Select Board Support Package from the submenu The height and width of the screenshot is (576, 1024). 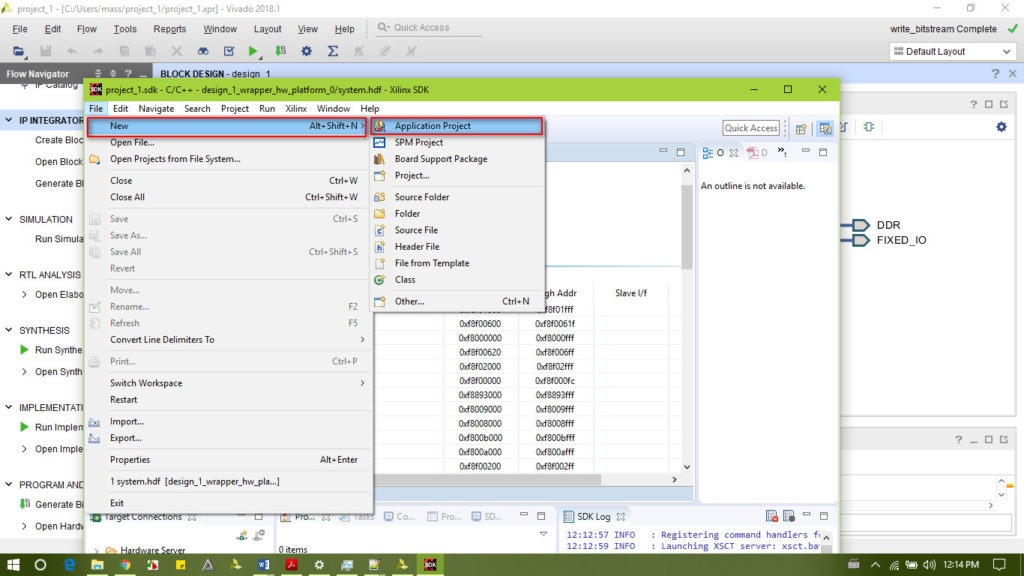pyautogui.click(x=440, y=159)
